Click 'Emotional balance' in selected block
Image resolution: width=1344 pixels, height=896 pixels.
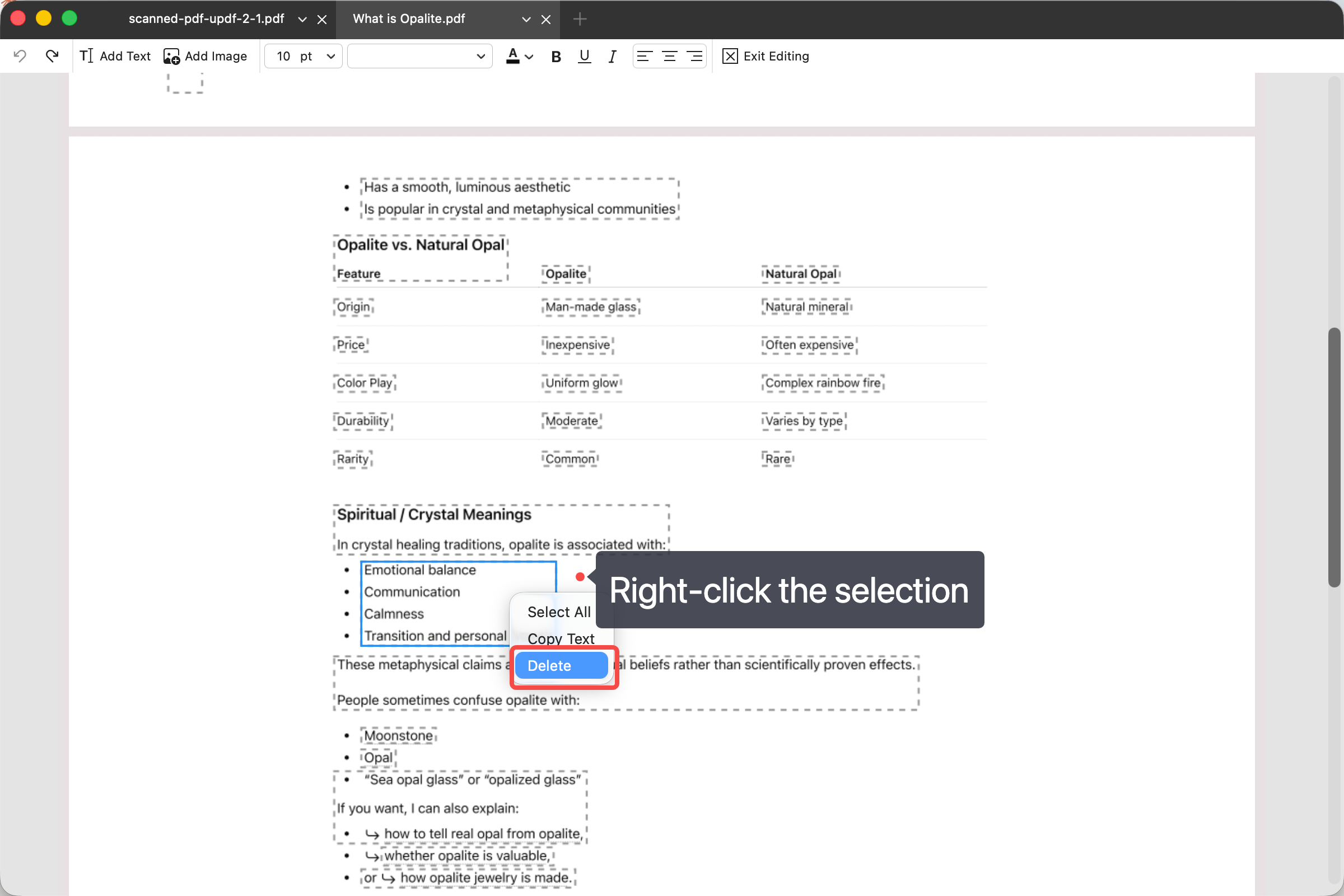click(x=419, y=570)
